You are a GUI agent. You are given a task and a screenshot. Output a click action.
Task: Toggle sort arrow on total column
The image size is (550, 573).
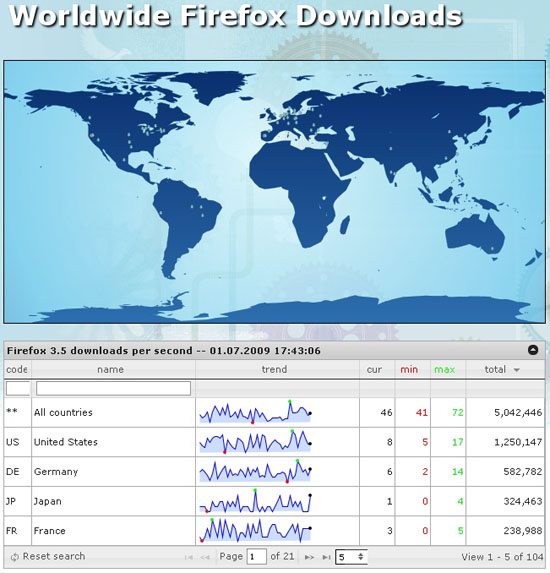point(516,370)
